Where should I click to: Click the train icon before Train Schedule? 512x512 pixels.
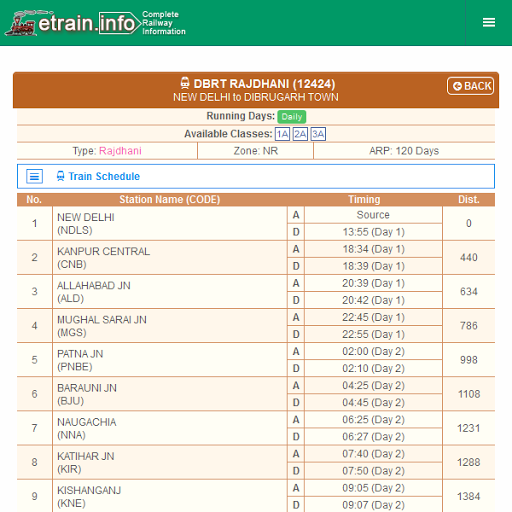click(60, 176)
